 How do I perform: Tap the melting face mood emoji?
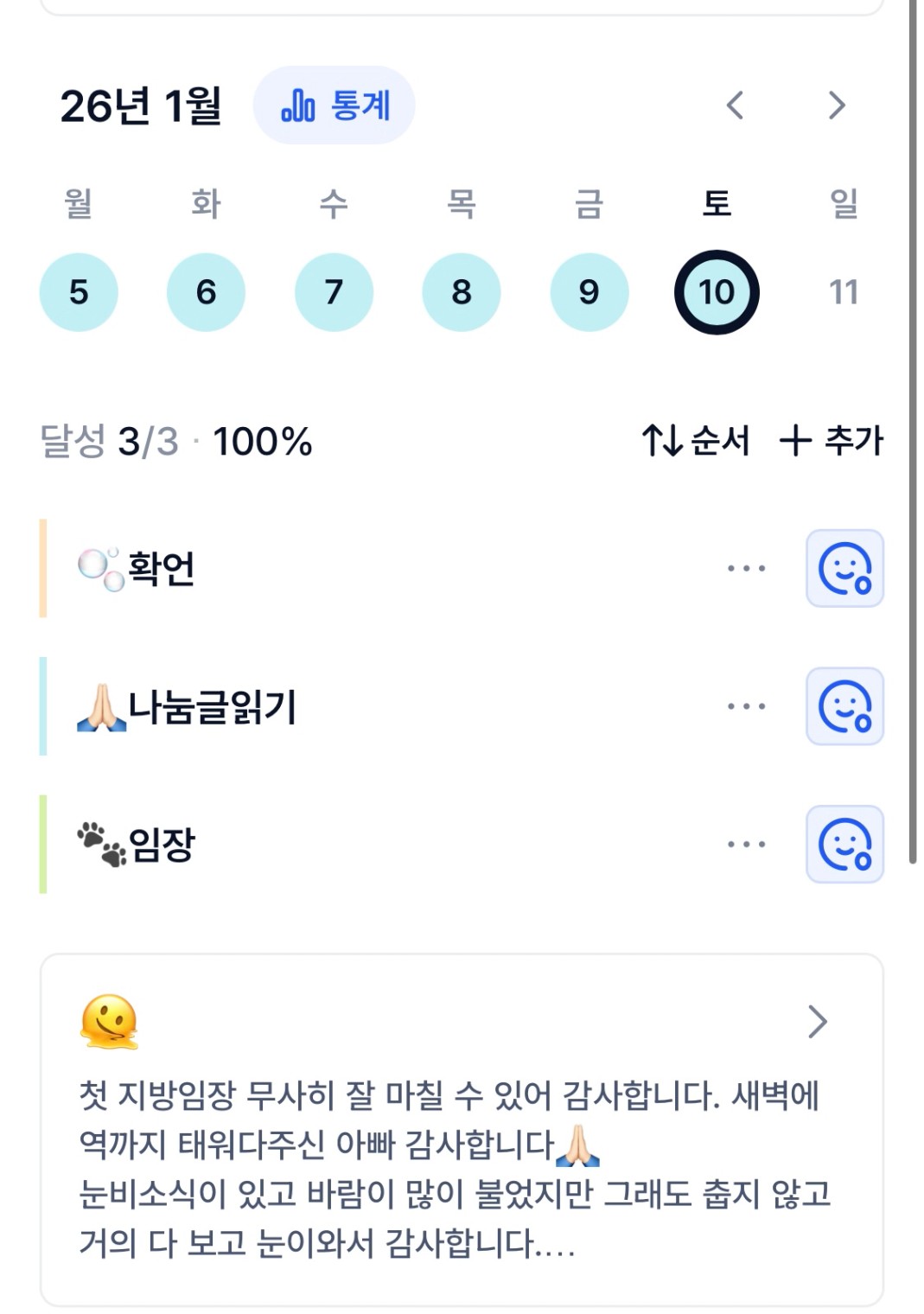point(109,1021)
